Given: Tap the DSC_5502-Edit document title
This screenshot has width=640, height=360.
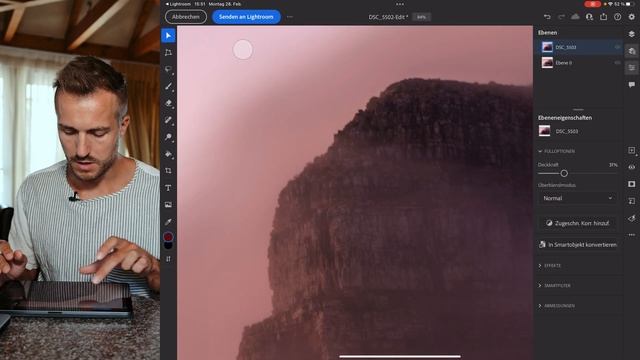Looking at the screenshot, I should [388, 17].
